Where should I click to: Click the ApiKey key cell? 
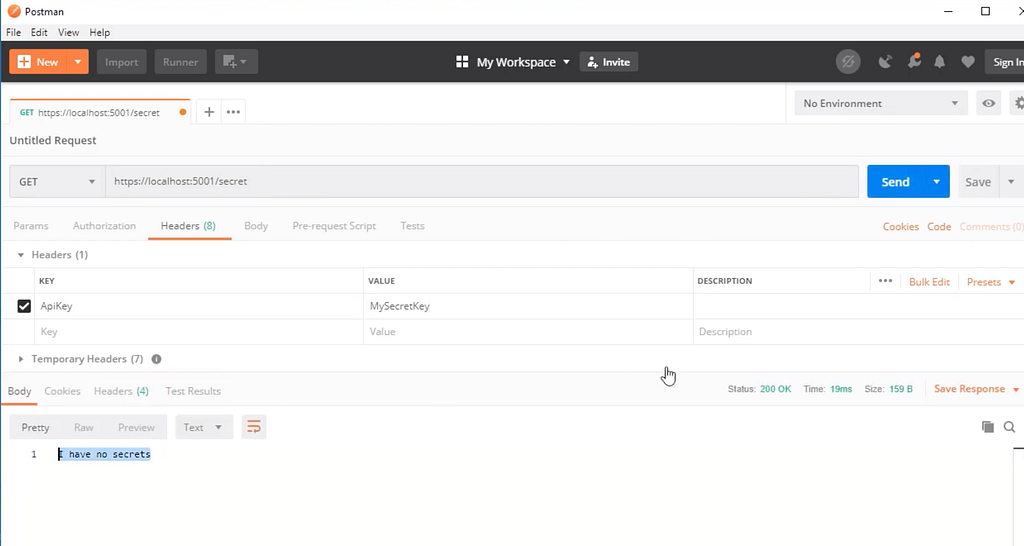[x=199, y=306]
